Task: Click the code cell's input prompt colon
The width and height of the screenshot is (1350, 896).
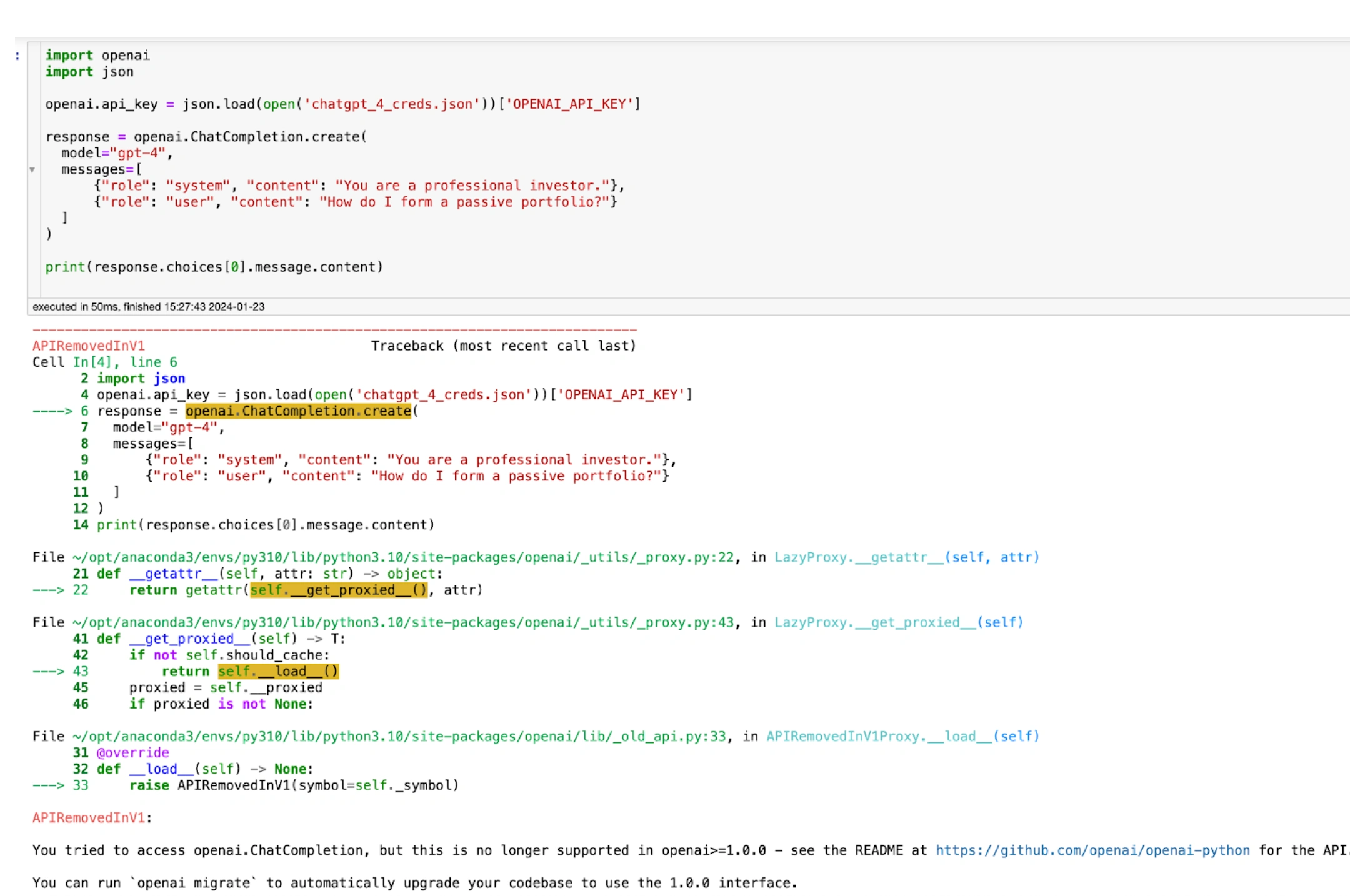Action: pos(17,56)
